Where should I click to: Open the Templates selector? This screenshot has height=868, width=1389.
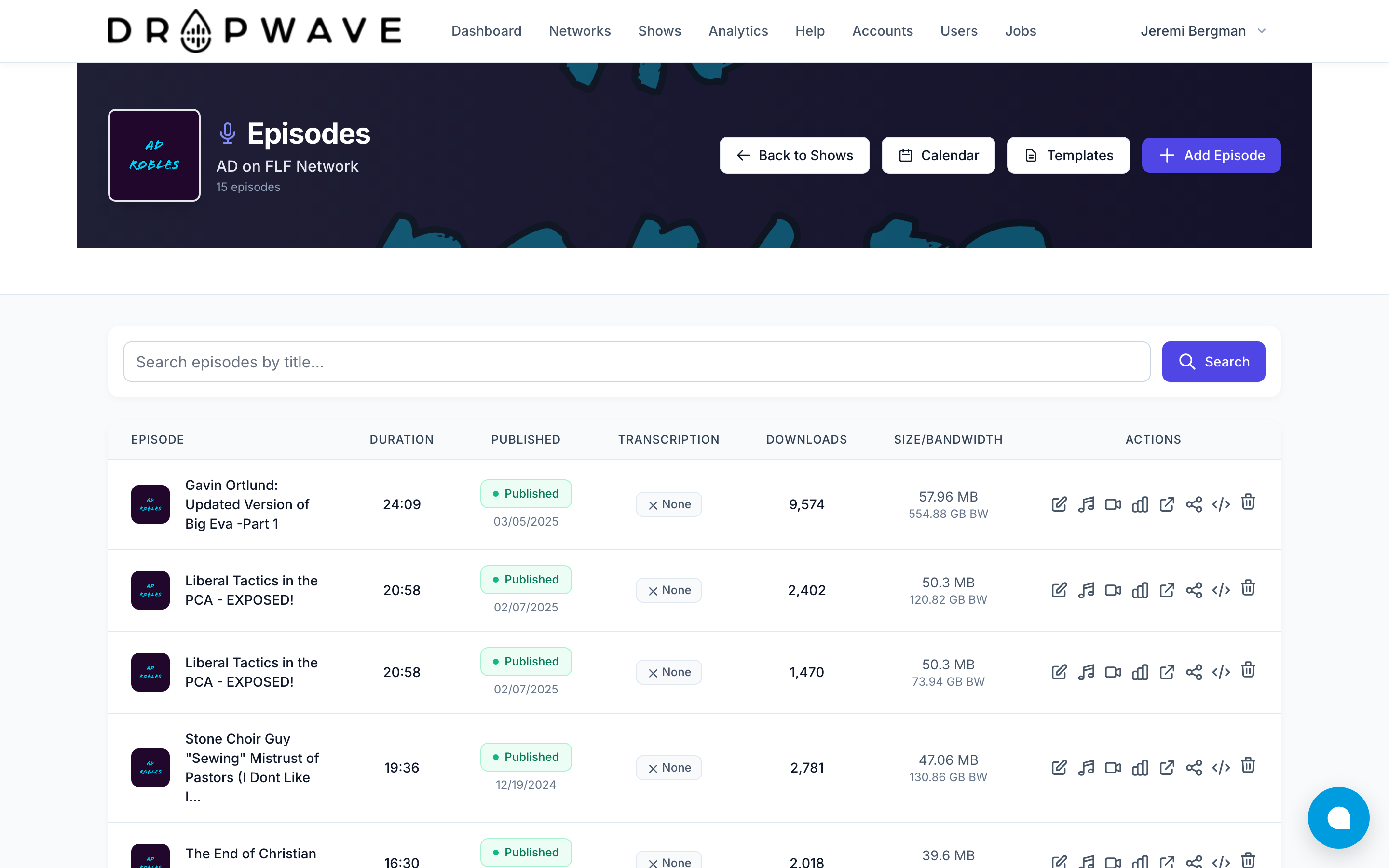pos(1068,155)
